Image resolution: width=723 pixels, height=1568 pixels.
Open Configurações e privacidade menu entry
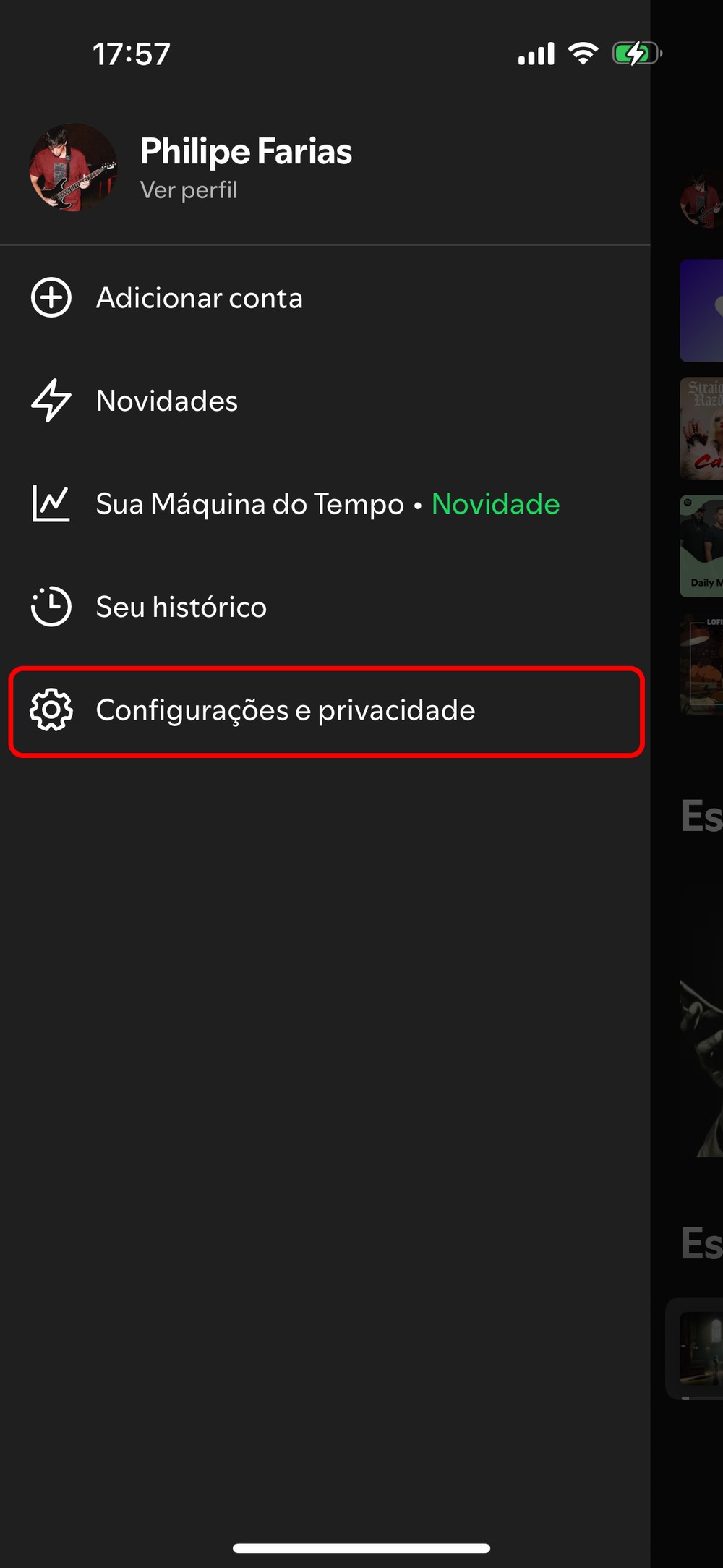tap(326, 712)
